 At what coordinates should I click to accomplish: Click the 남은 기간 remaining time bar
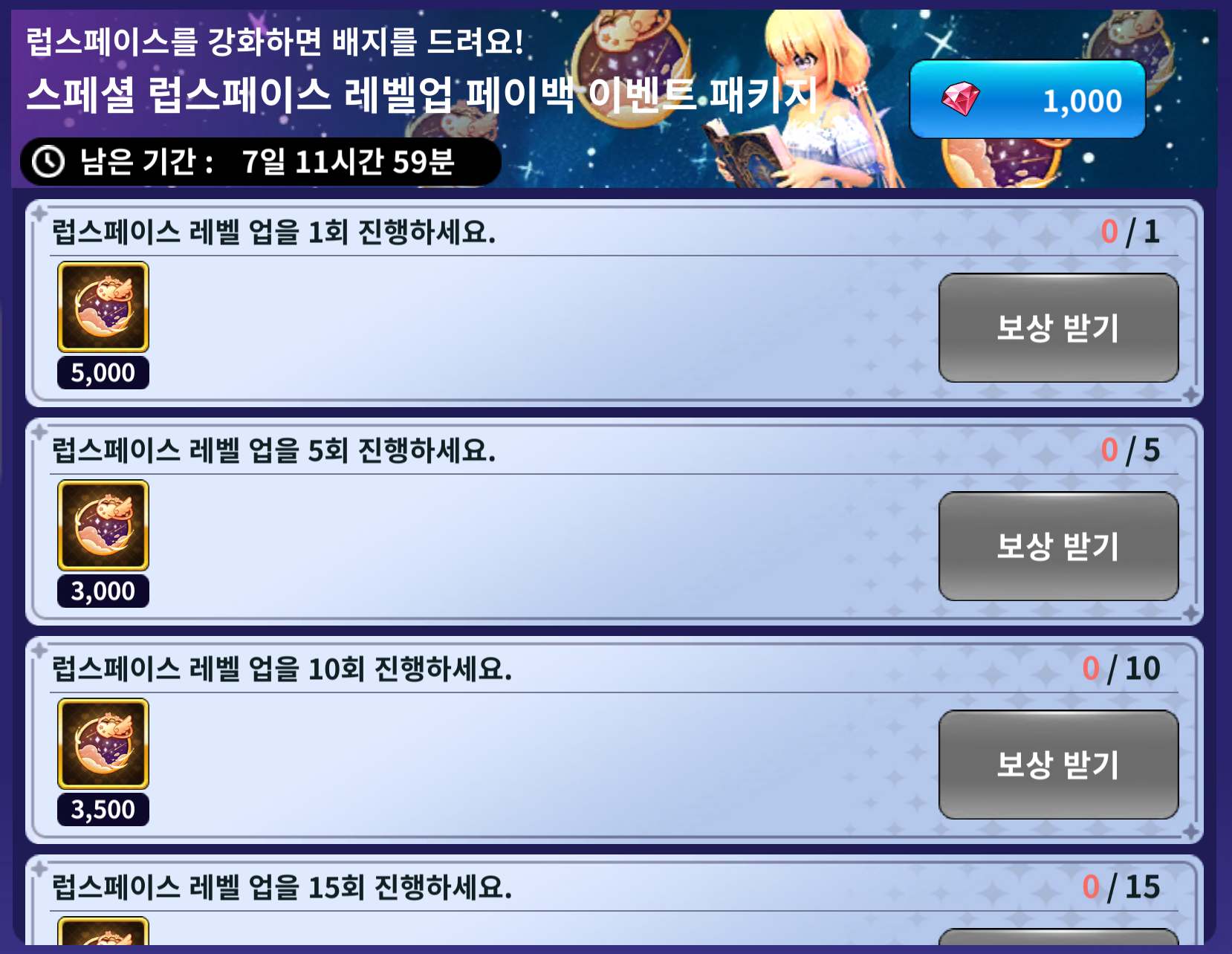(x=260, y=161)
